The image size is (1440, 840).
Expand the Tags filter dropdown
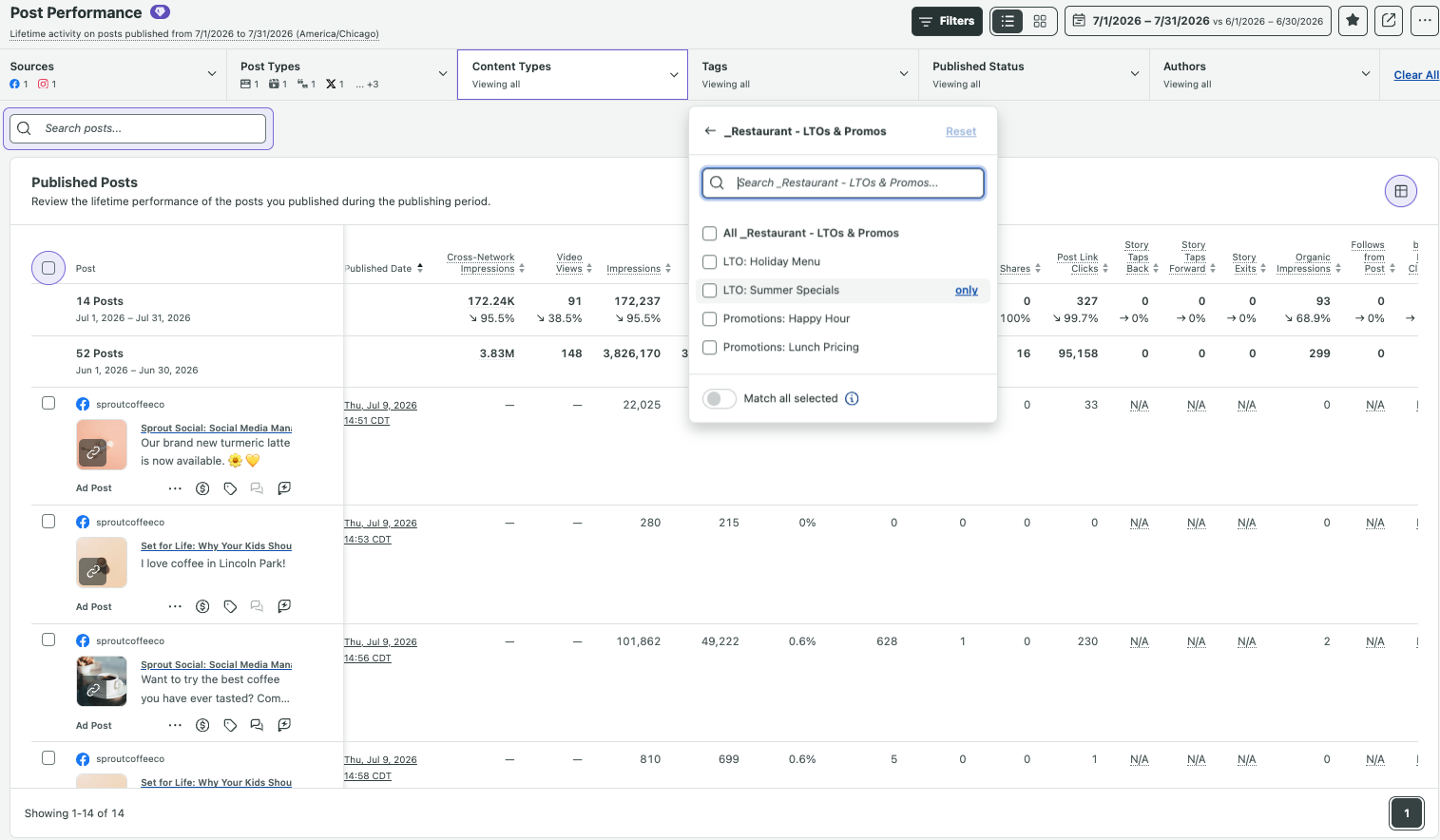[x=804, y=74]
